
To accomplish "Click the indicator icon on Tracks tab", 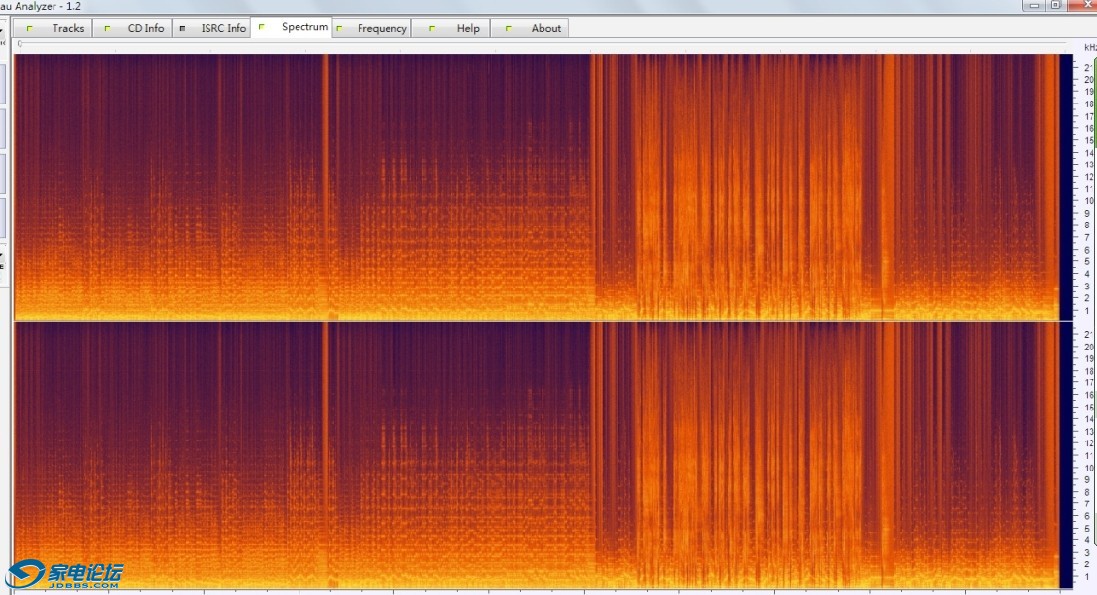I will coord(30,28).
